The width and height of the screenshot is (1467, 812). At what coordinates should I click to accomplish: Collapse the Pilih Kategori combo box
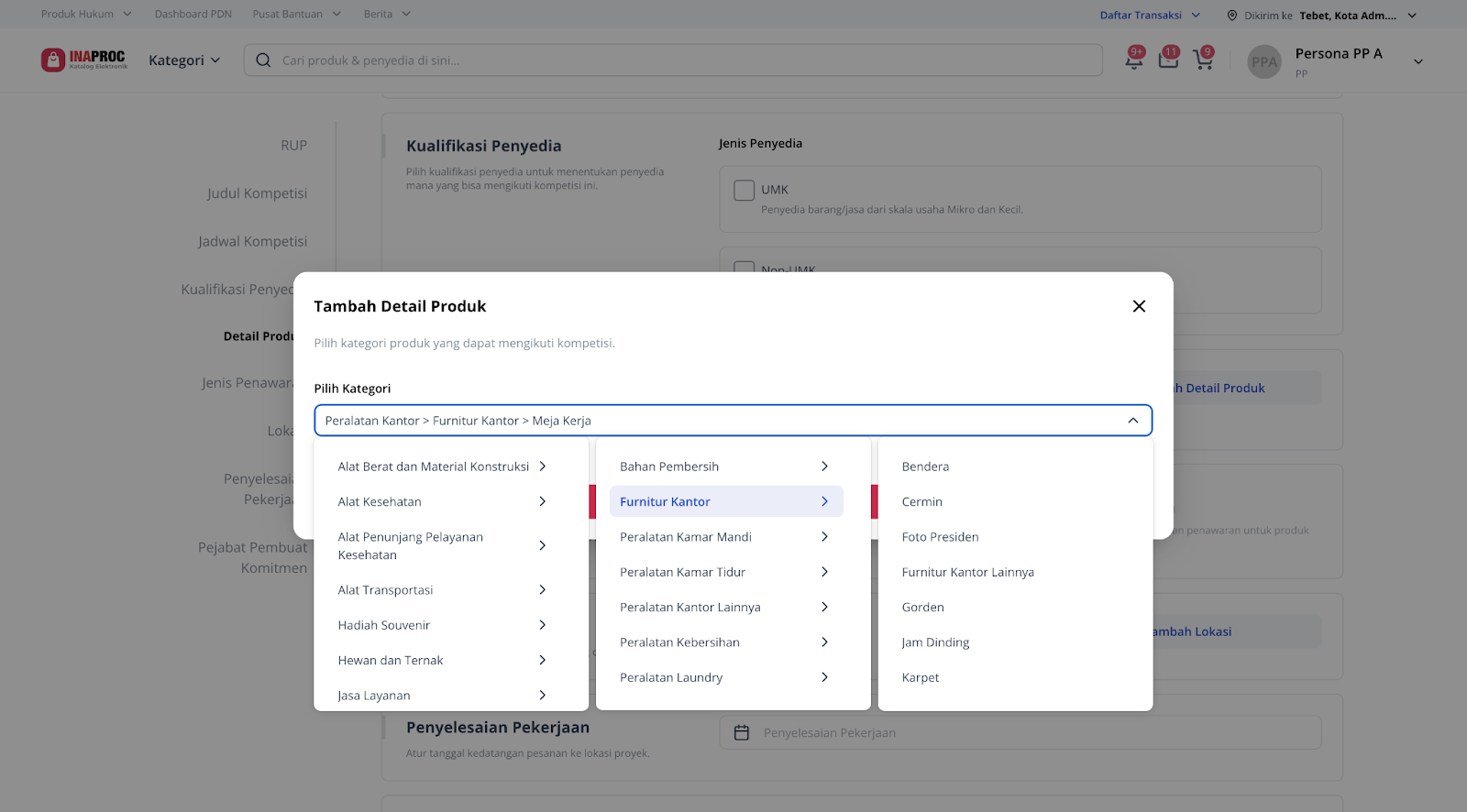1133,421
